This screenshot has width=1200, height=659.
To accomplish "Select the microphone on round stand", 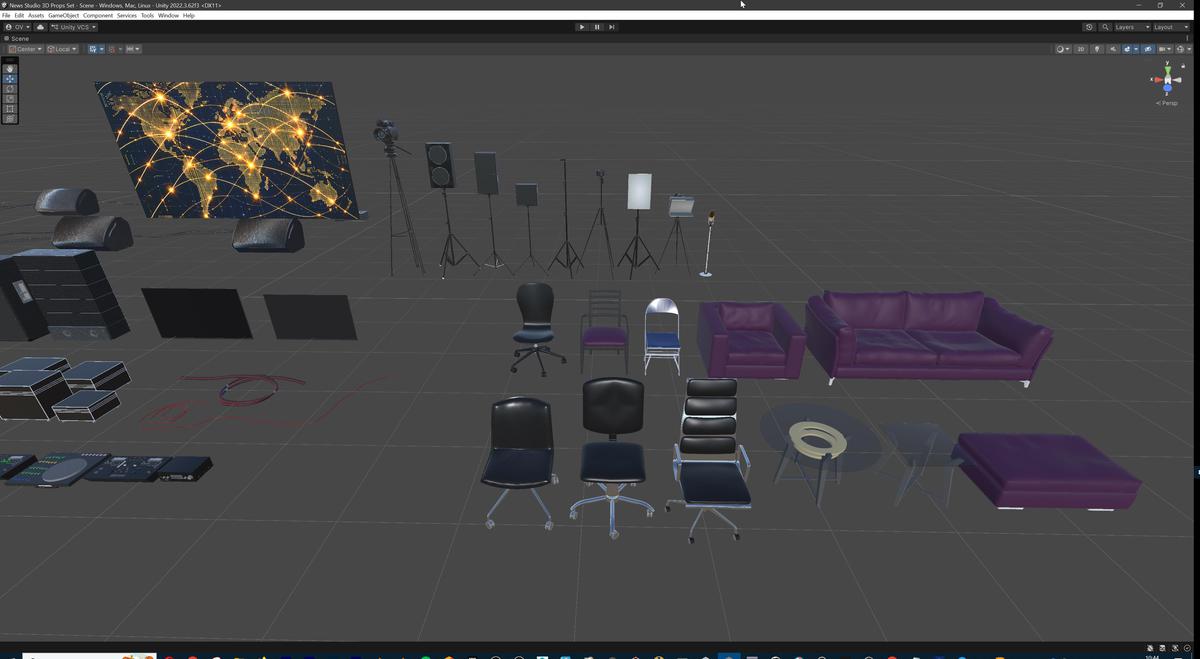I will pos(708,243).
